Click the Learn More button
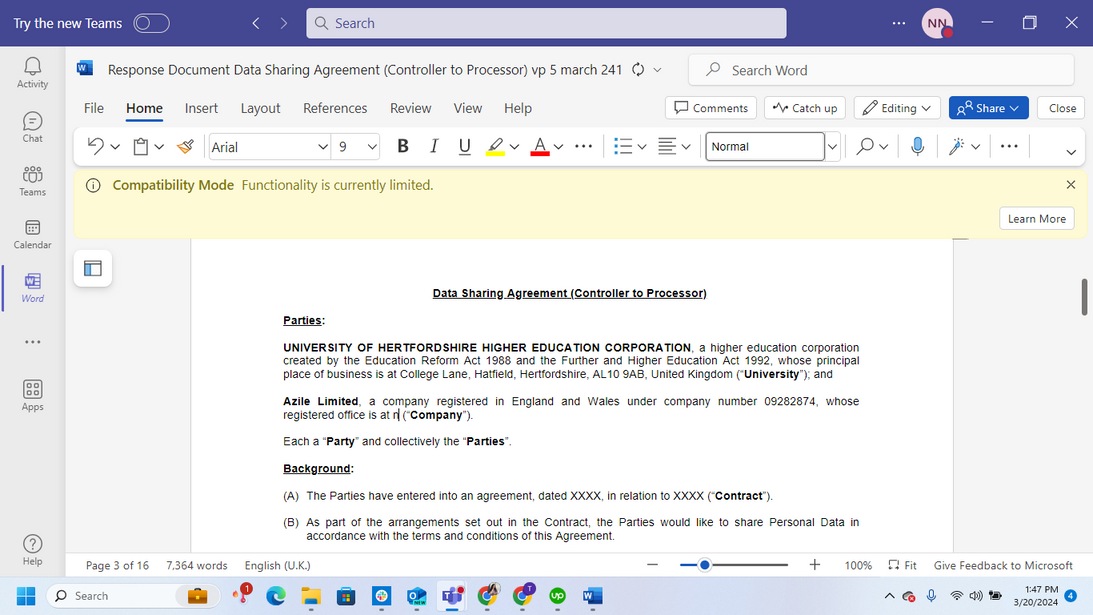 click(1036, 219)
